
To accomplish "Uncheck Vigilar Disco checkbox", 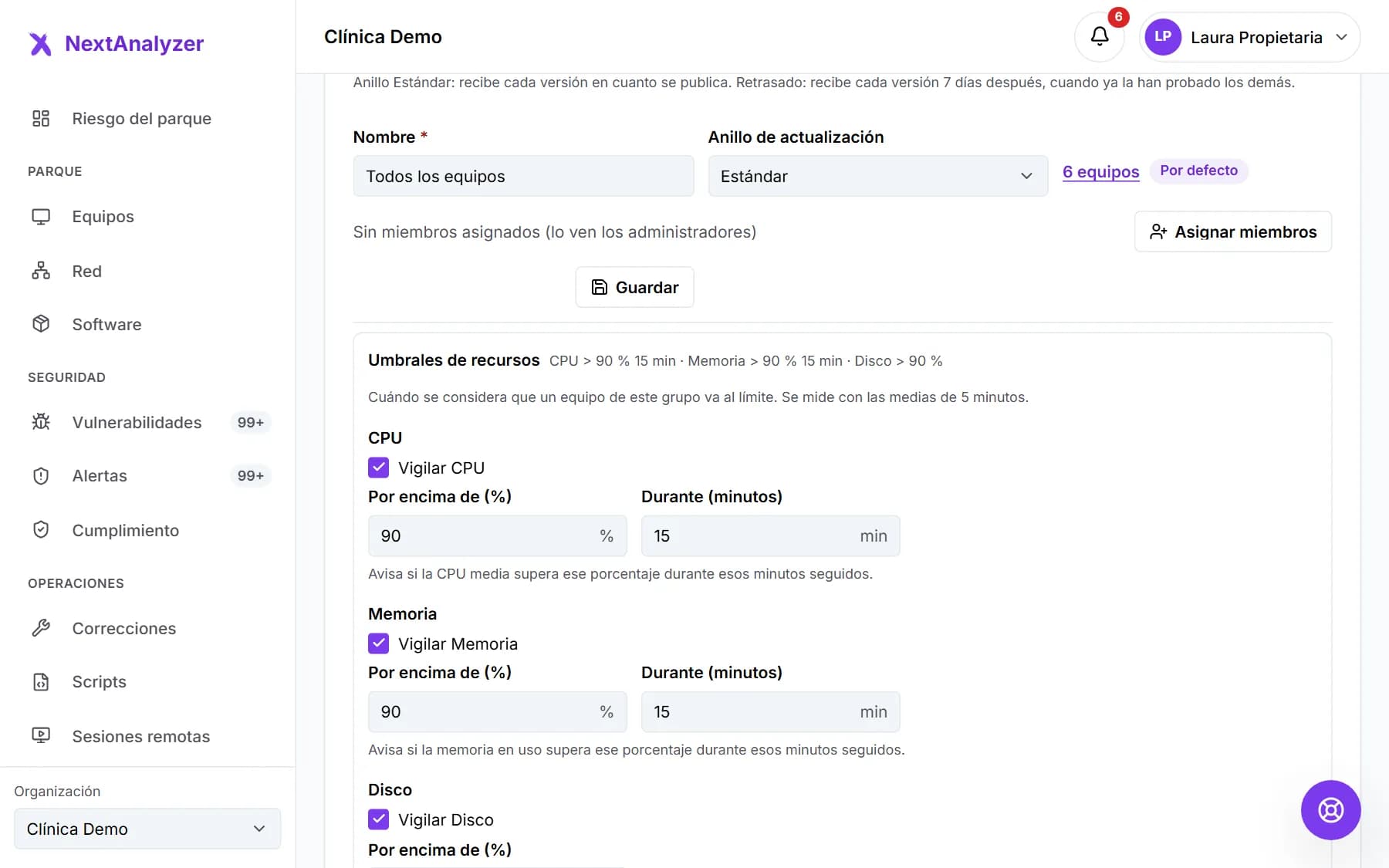I will (378, 819).
